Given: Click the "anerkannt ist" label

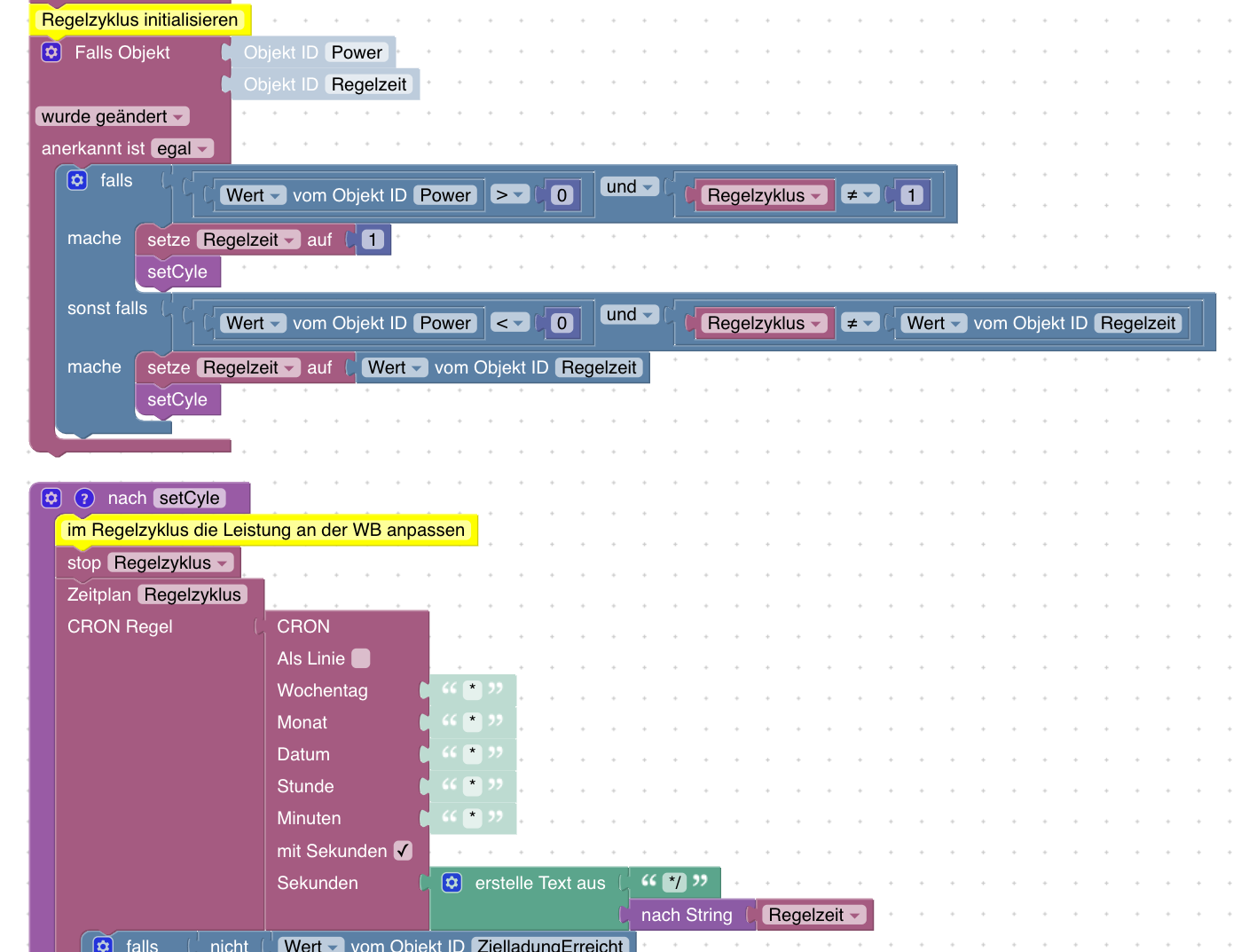Looking at the screenshot, I should click(x=93, y=148).
